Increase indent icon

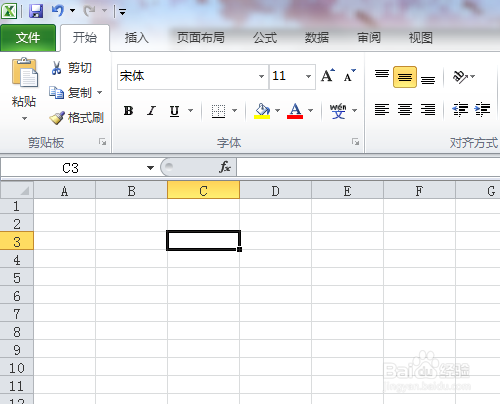click(483, 110)
